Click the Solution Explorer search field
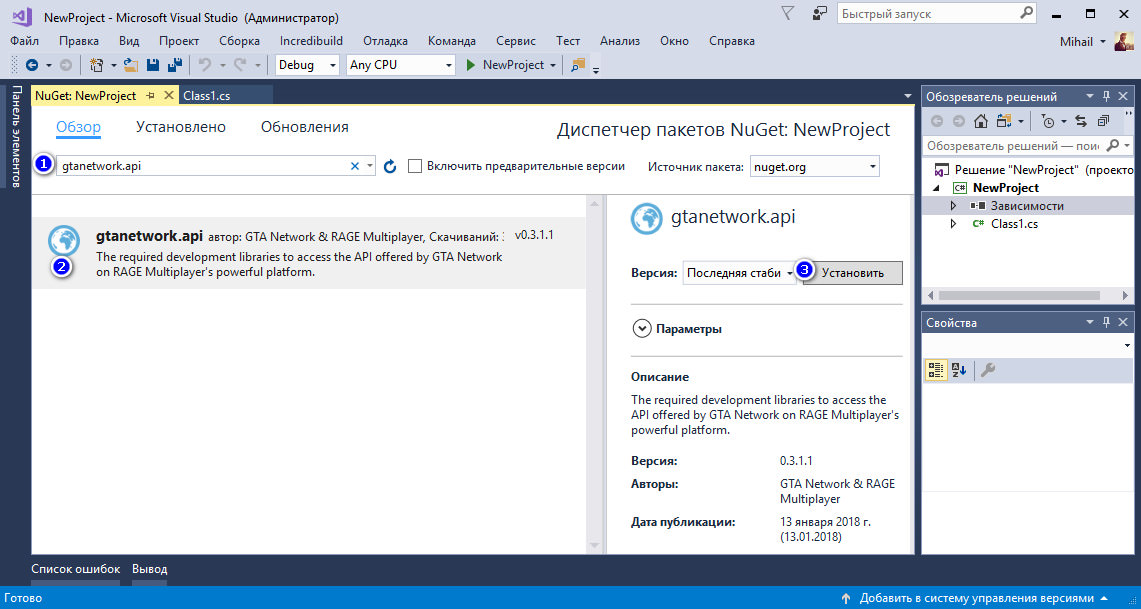1141x609 pixels. pos(1014,146)
